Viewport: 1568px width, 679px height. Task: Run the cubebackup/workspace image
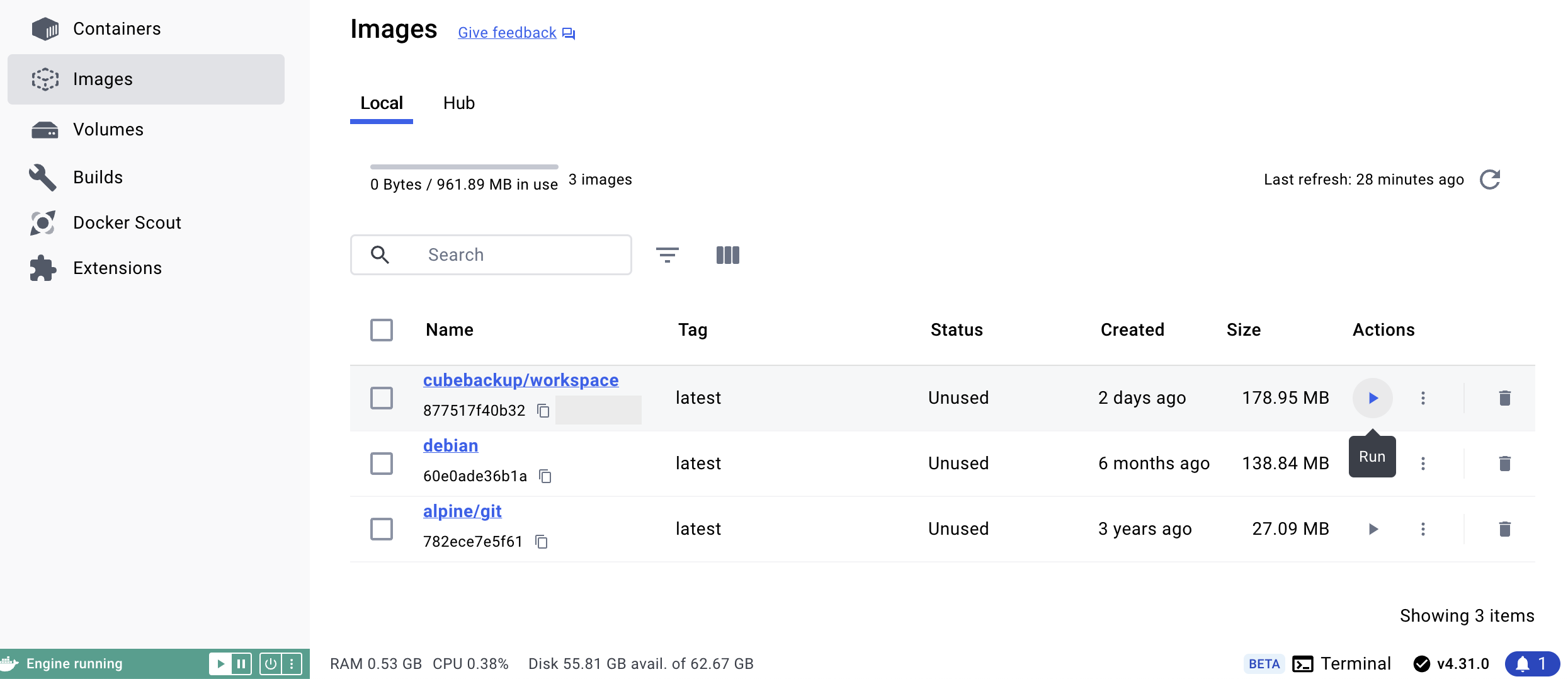pos(1373,398)
